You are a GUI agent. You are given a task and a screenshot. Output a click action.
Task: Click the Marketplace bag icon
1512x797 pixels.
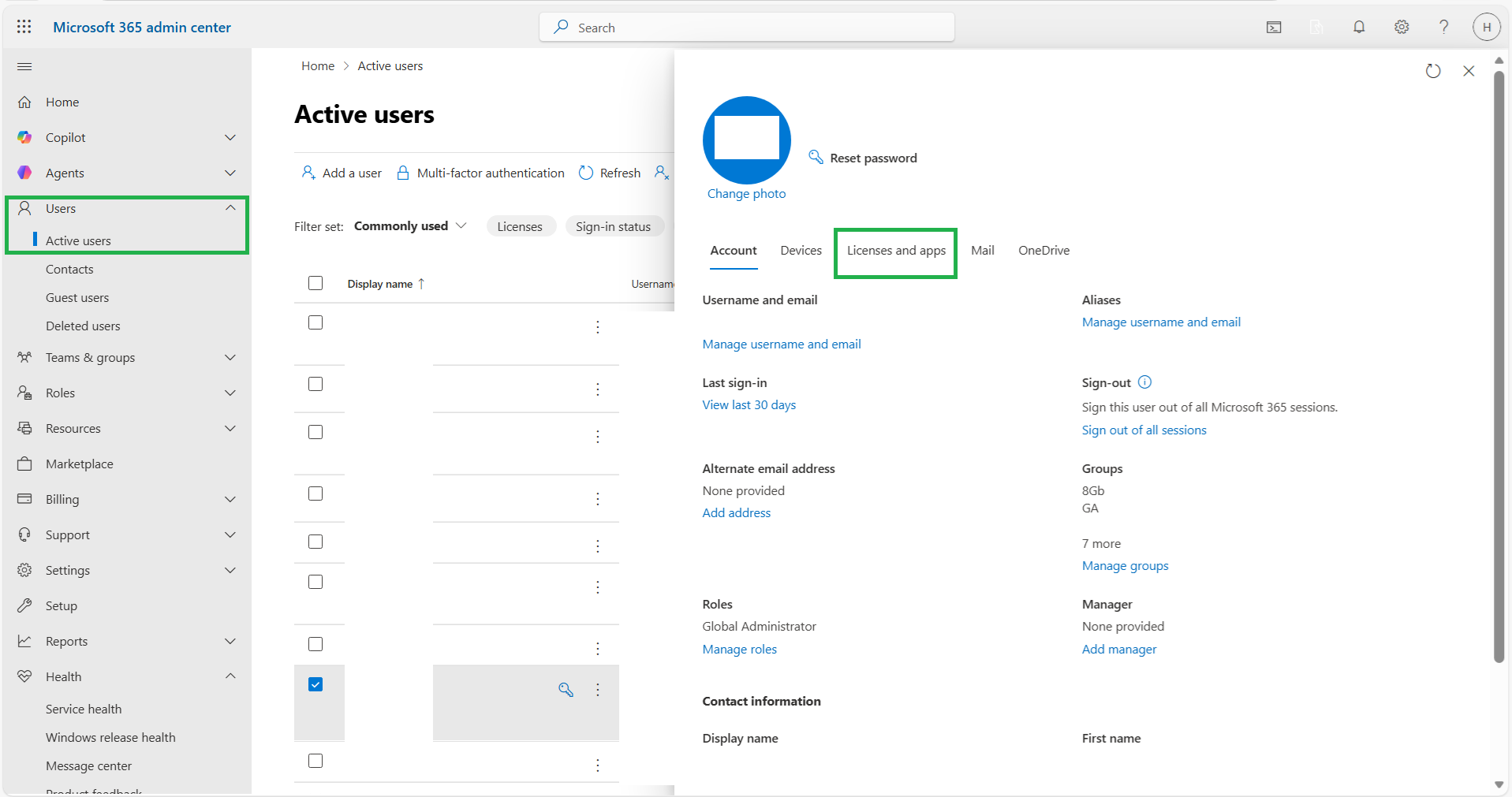point(24,464)
